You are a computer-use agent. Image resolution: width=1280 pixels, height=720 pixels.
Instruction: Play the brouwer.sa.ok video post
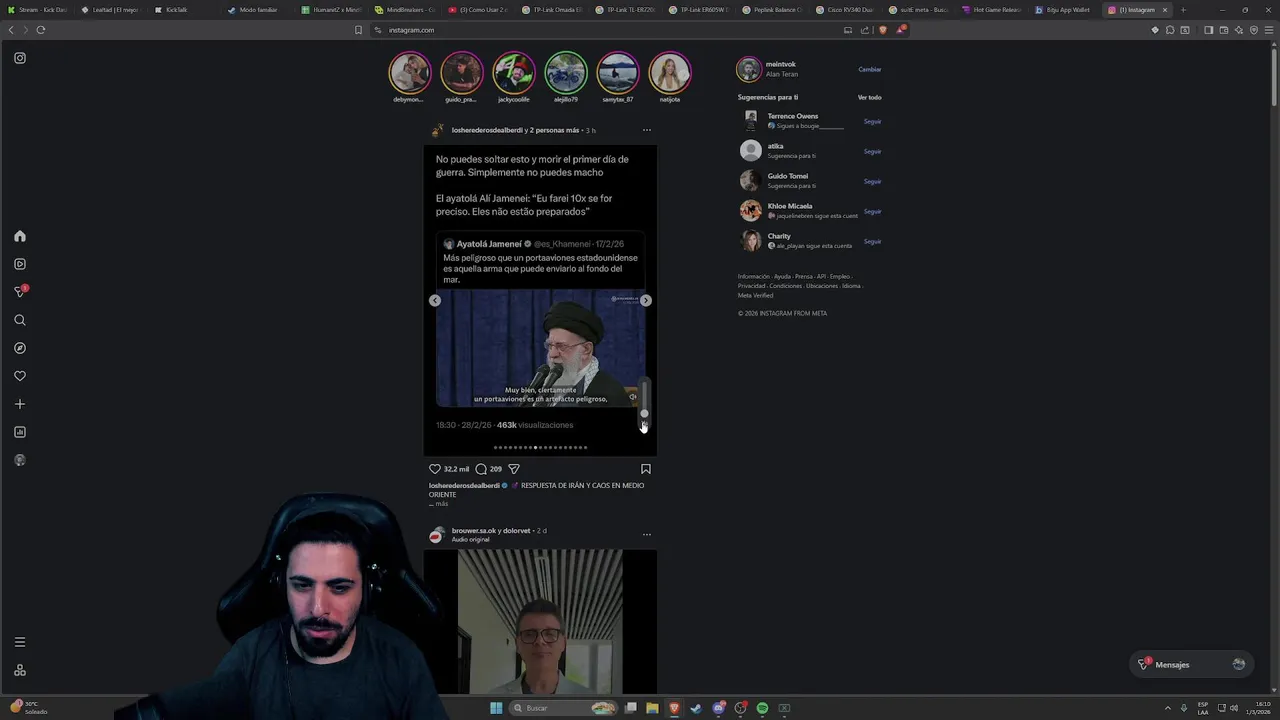[x=540, y=621]
